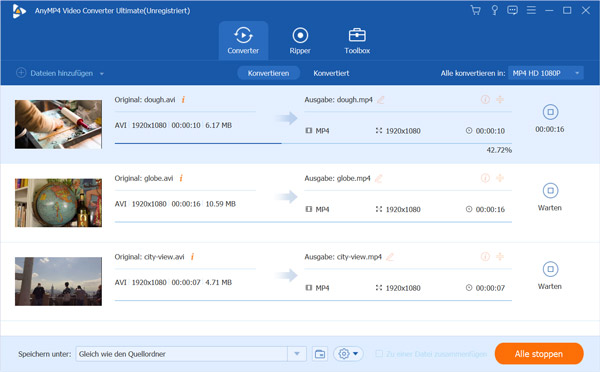Open the gear settings menu
Viewport: 600px width, 372px height.
pyautogui.click(x=348, y=354)
